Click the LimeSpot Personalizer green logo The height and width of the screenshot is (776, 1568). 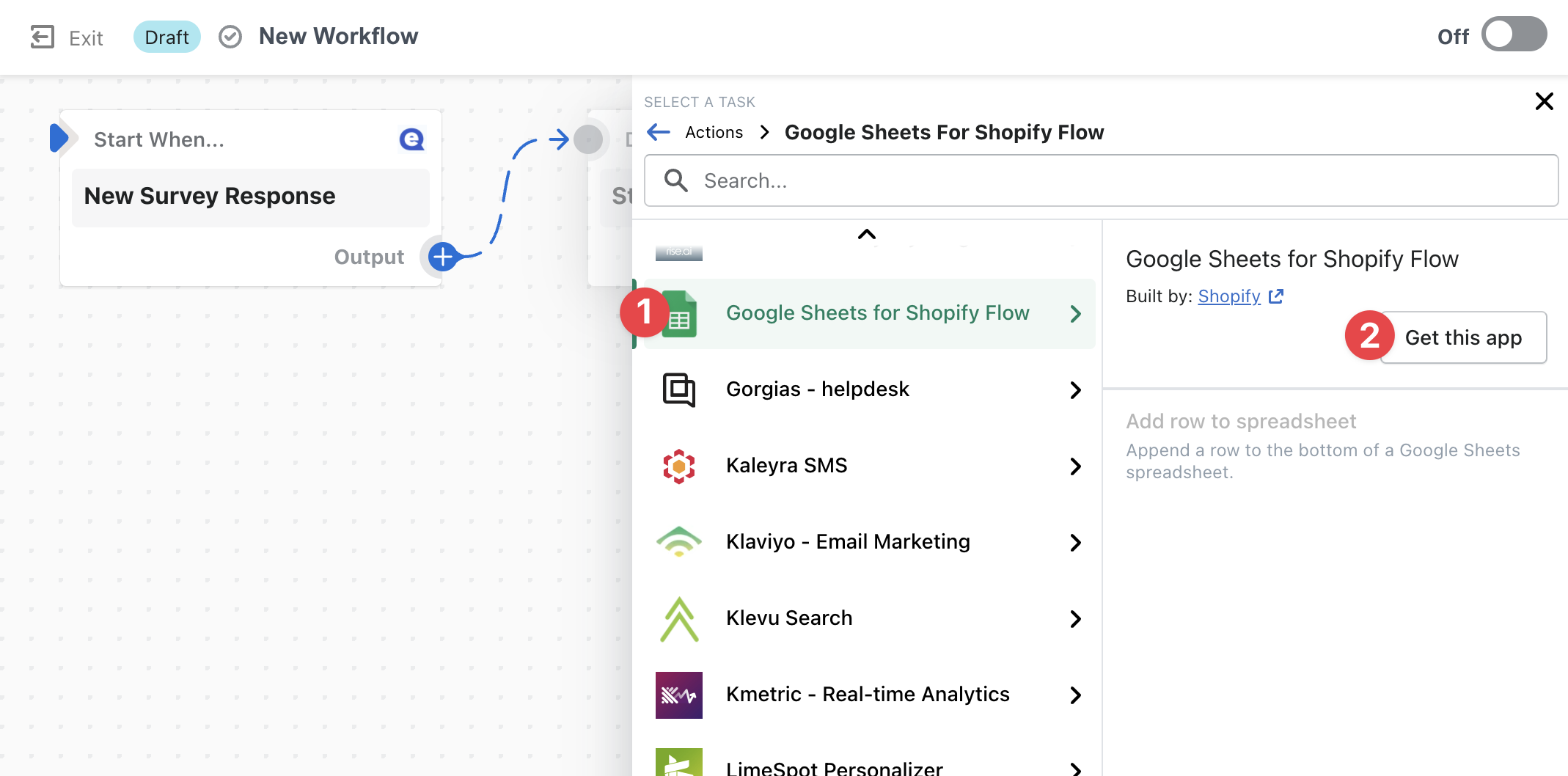[x=679, y=762]
